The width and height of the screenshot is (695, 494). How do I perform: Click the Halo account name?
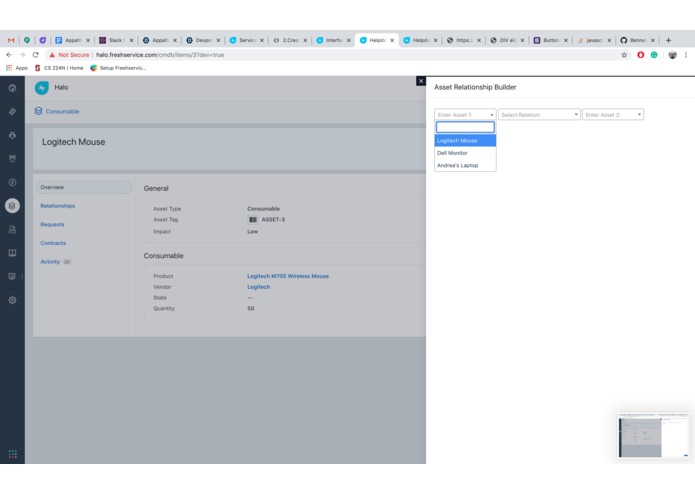point(61,87)
